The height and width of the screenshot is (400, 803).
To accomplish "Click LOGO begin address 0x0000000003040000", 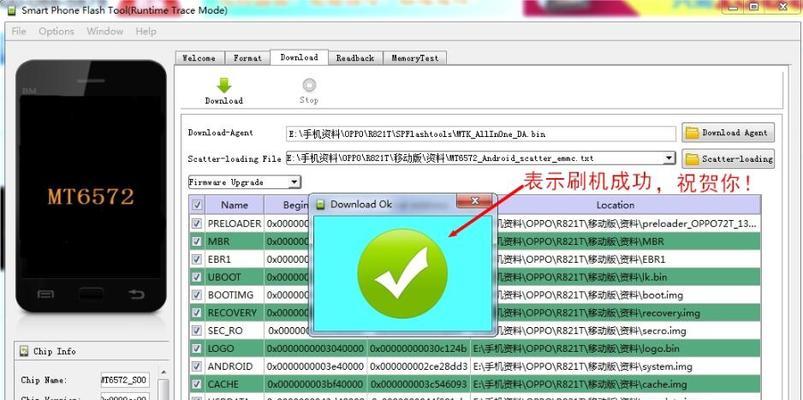I will point(315,348).
